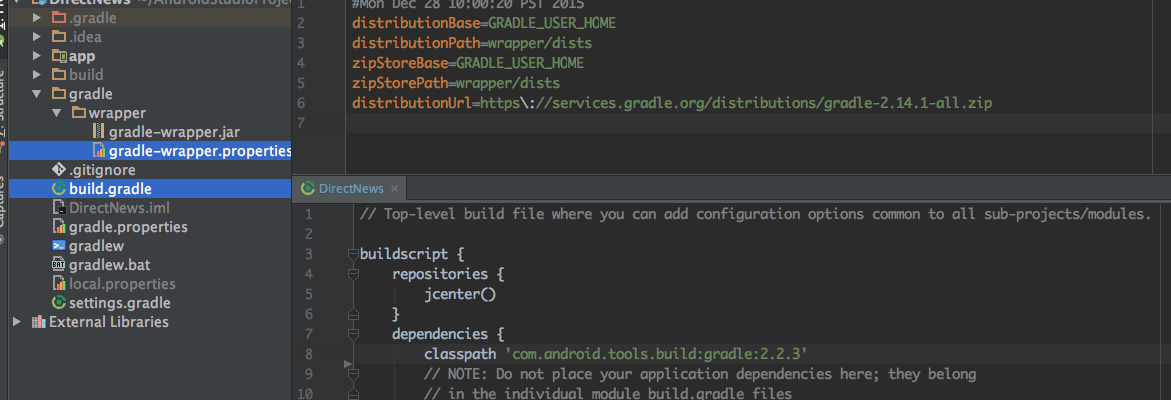Click jcenter() in build.gradle editor
Screen dimensions: 1171x400
[460, 294]
